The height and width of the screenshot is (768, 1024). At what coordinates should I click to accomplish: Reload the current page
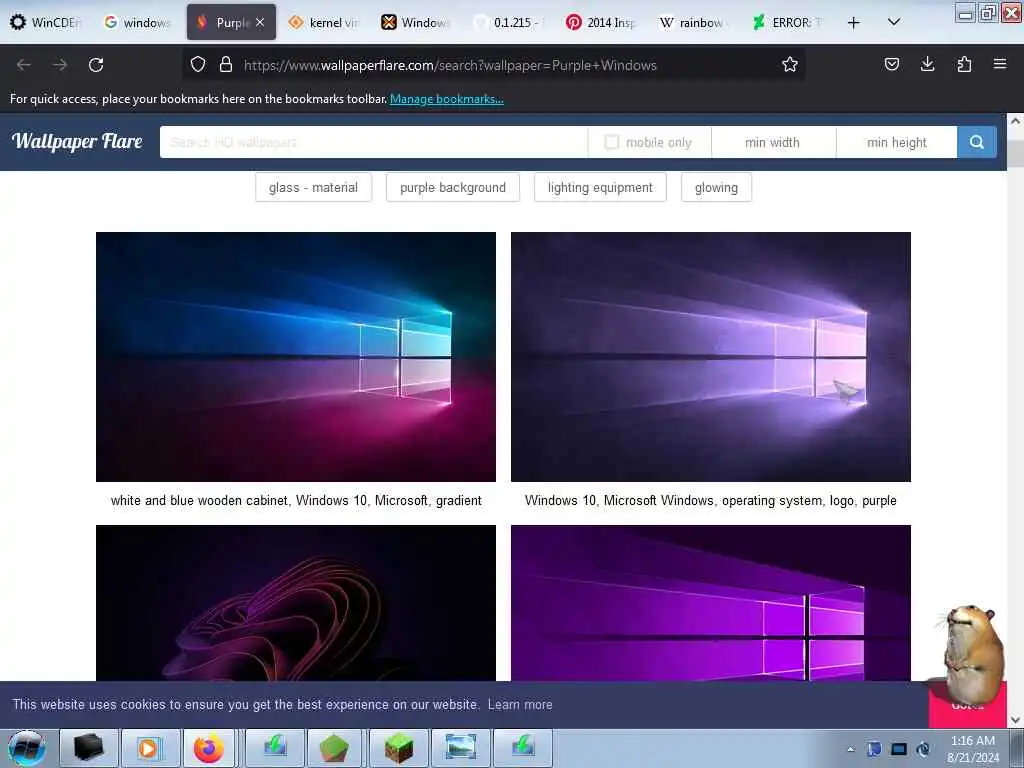[96, 65]
